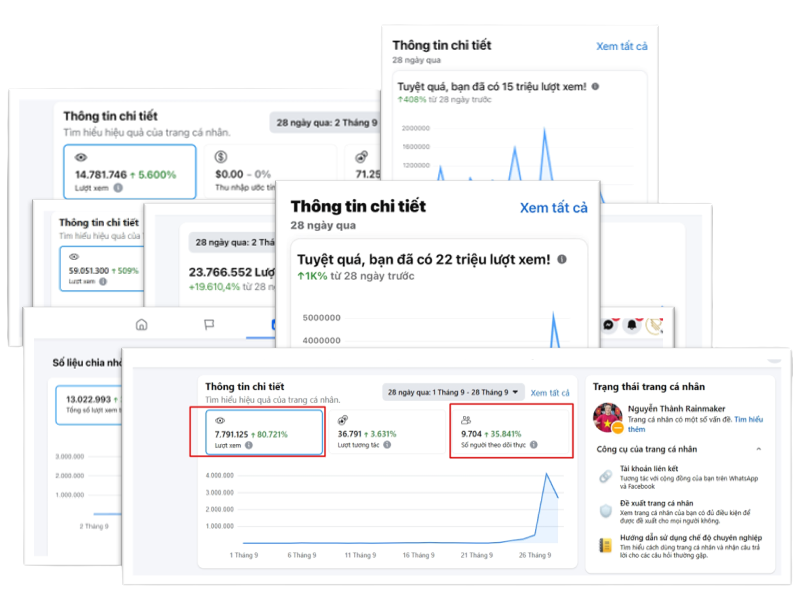
Task: Select the 36.791 Lượt tương tác card
Action: tap(387, 432)
